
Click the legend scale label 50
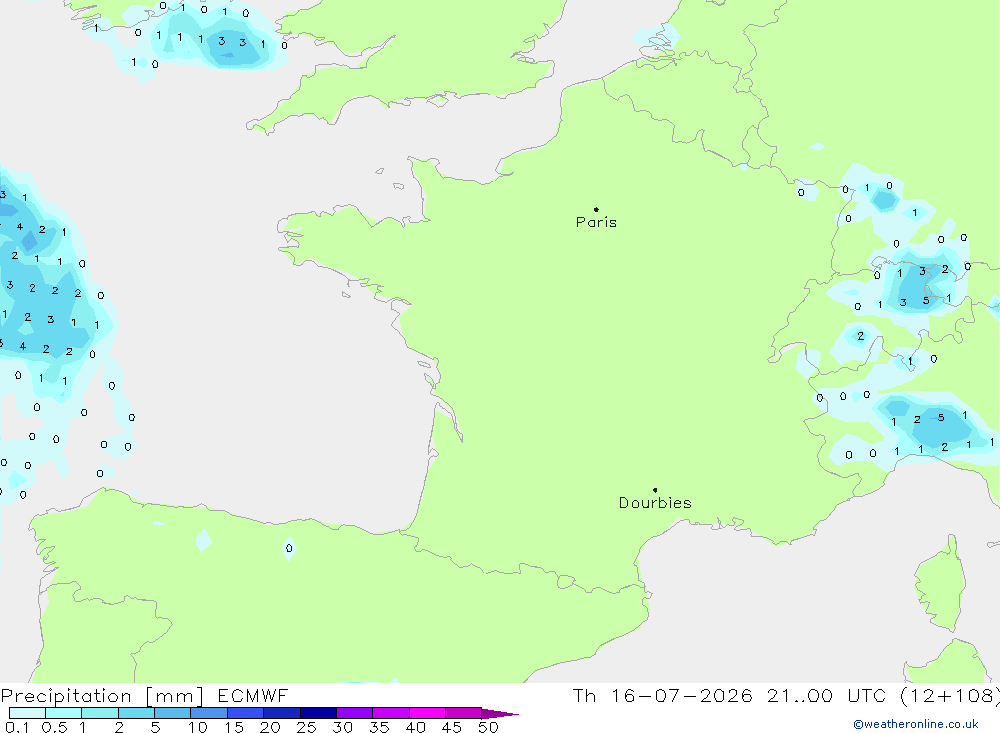[x=488, y=727]
